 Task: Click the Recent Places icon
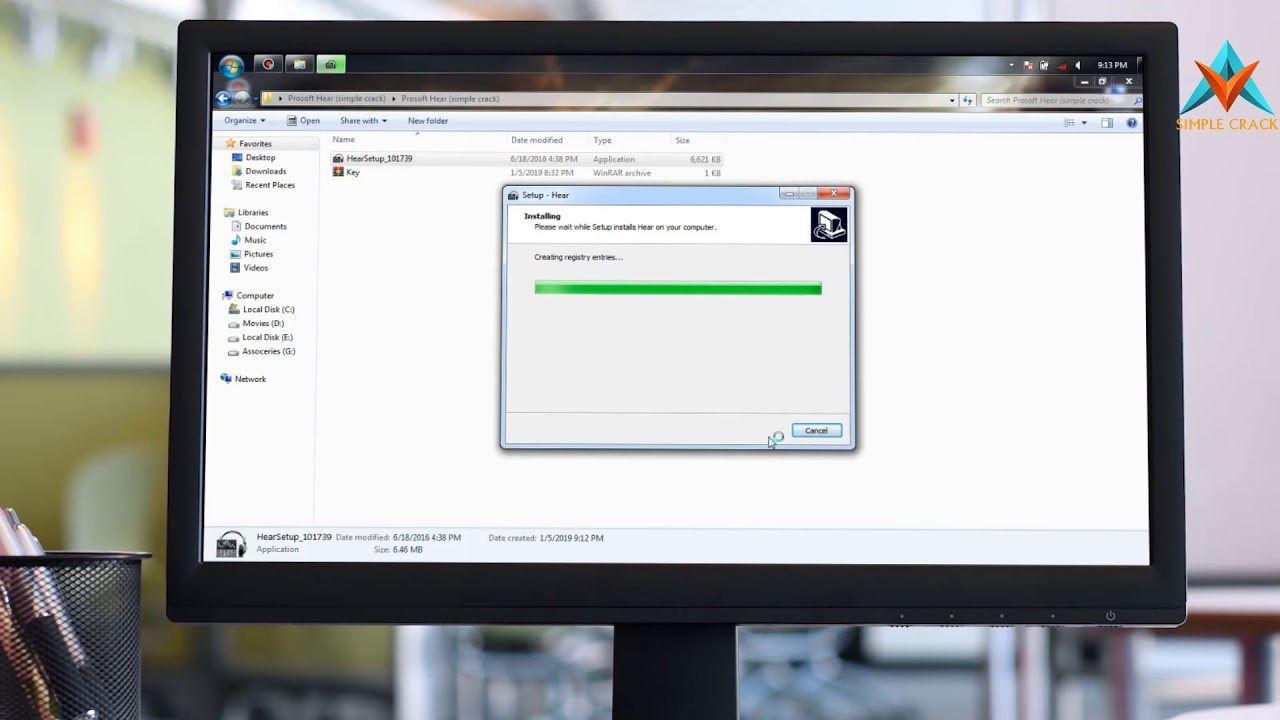coord(237,185)
